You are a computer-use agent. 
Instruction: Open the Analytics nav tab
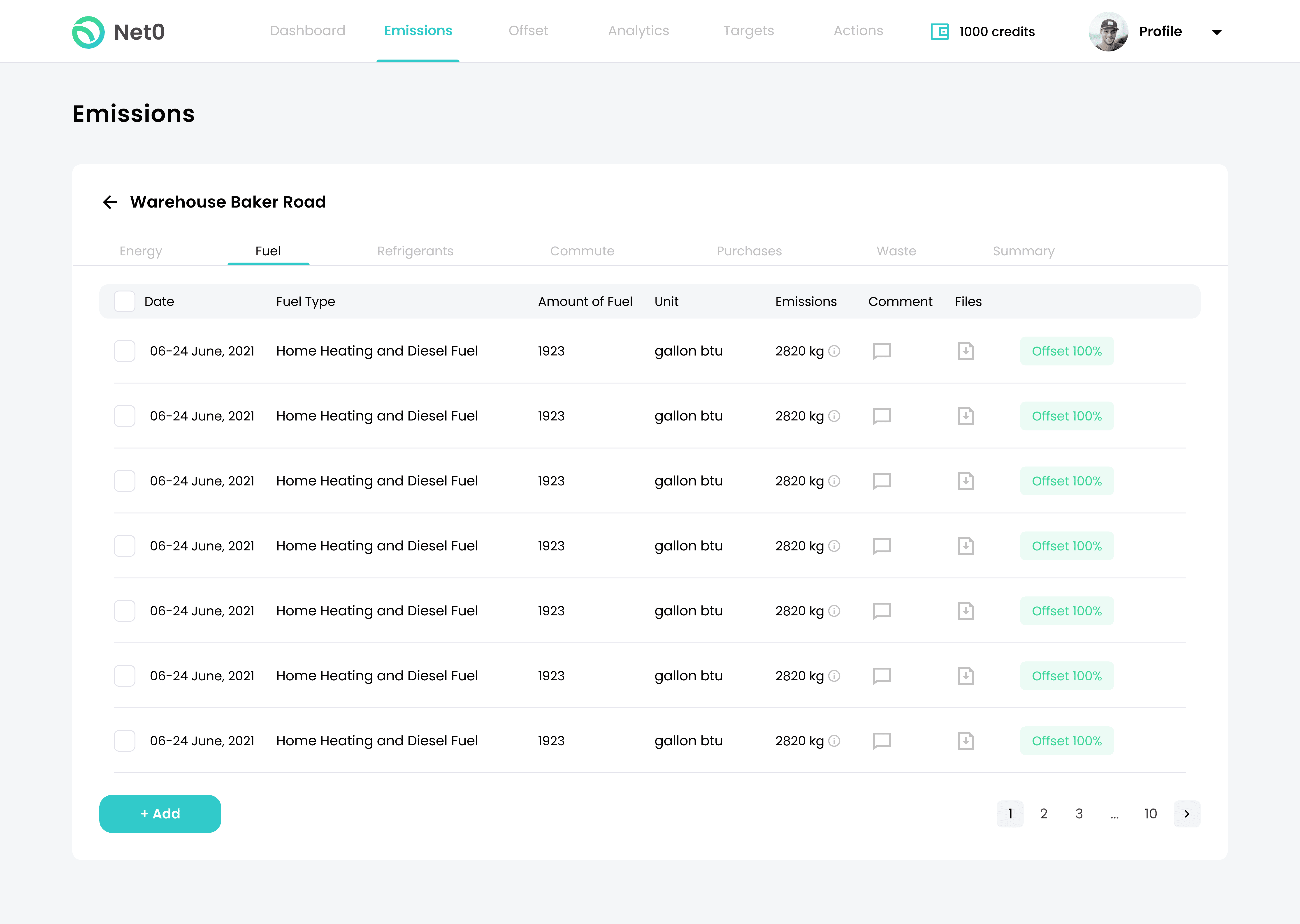click(639, 31)
